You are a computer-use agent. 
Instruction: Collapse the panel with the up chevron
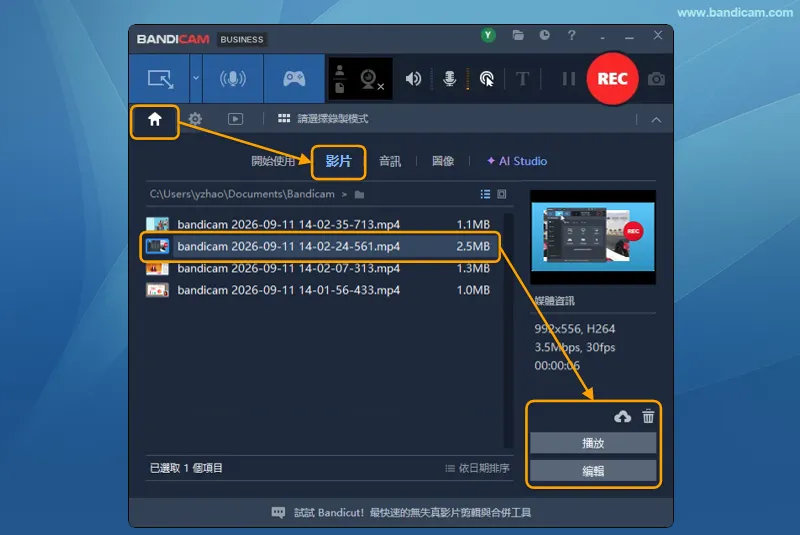[656, 120]
